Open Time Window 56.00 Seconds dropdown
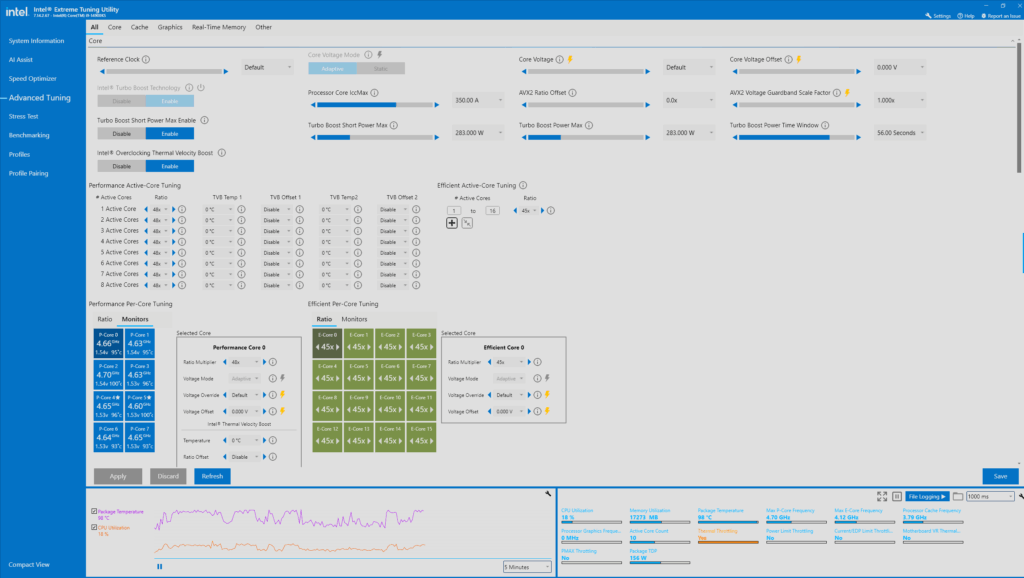Screen dimensions: 1024x578 (901, 133)
